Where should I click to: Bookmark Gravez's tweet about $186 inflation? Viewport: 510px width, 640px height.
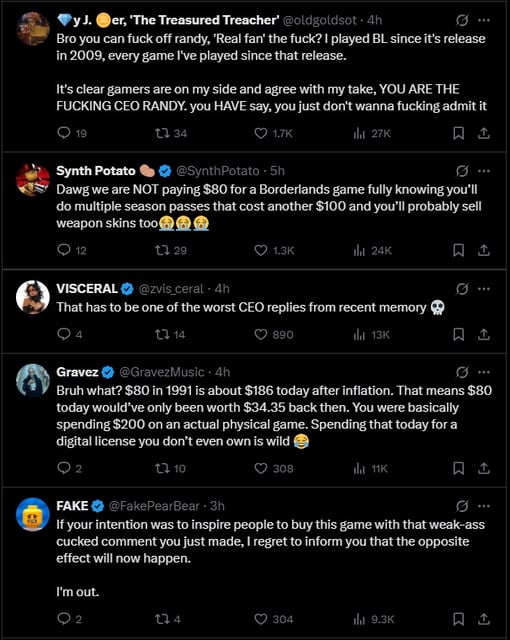[459, 468]
